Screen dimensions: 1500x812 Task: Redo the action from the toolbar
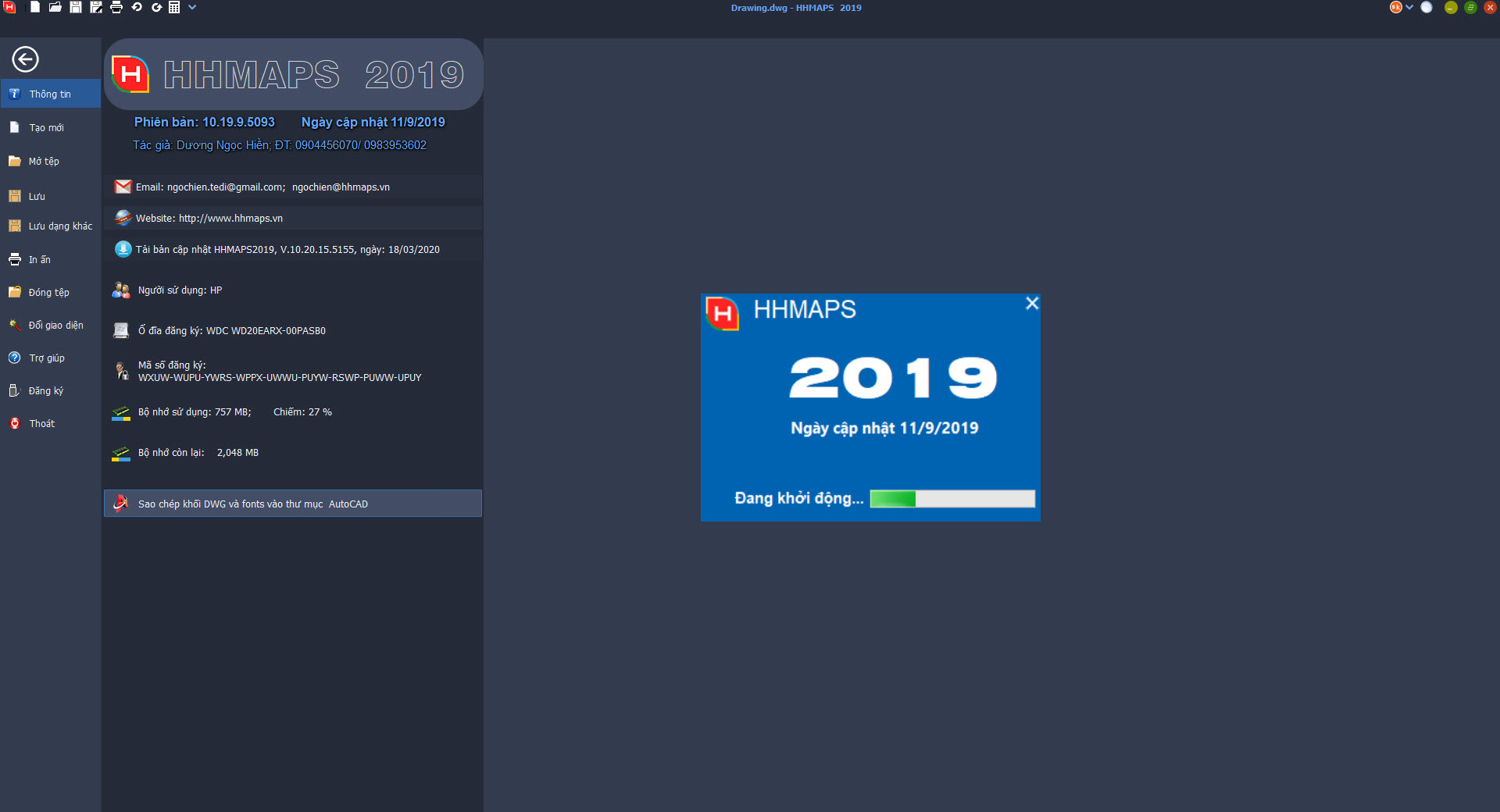tap(156, 7)
